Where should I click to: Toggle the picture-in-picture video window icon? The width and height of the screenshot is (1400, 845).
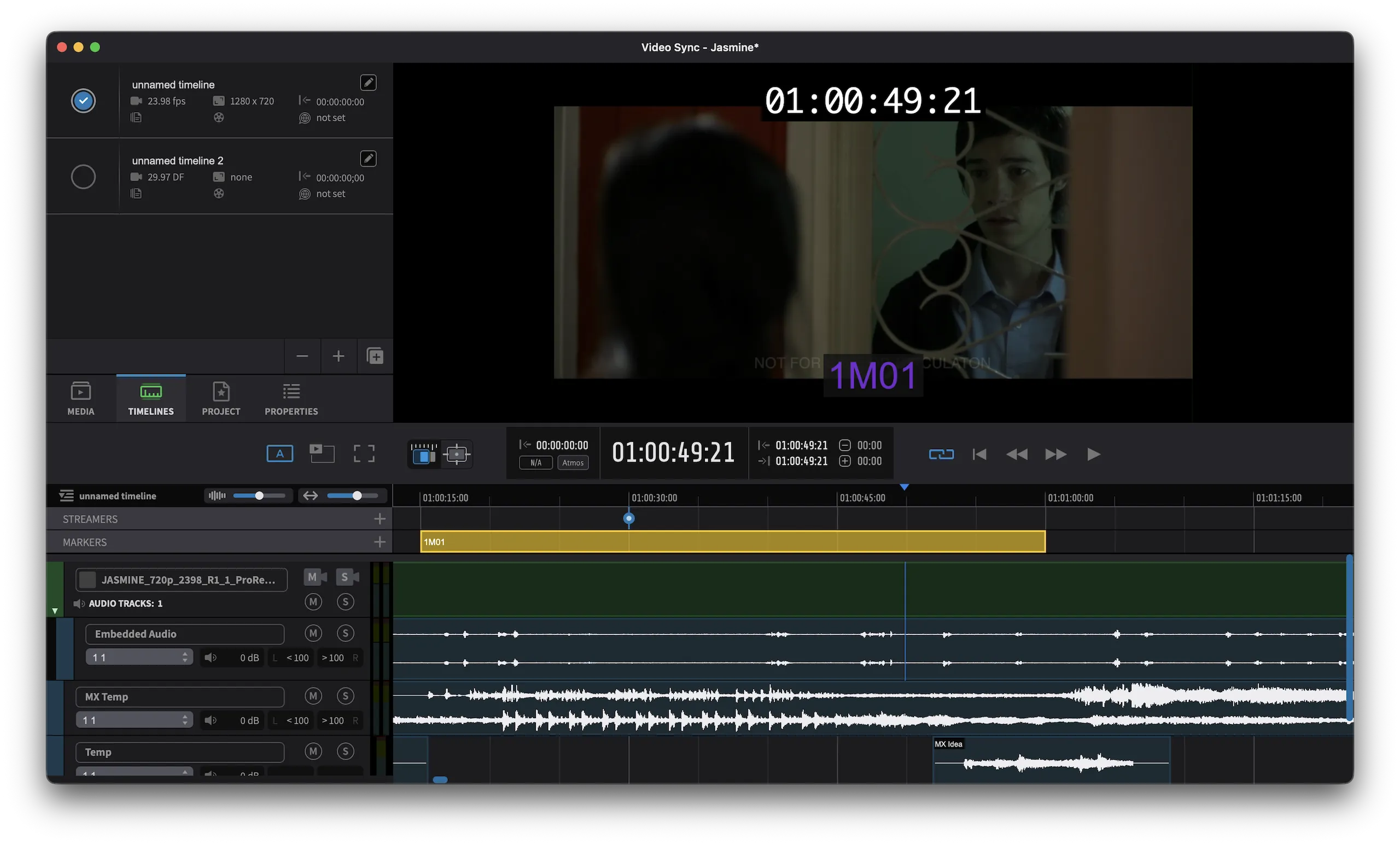322,454
